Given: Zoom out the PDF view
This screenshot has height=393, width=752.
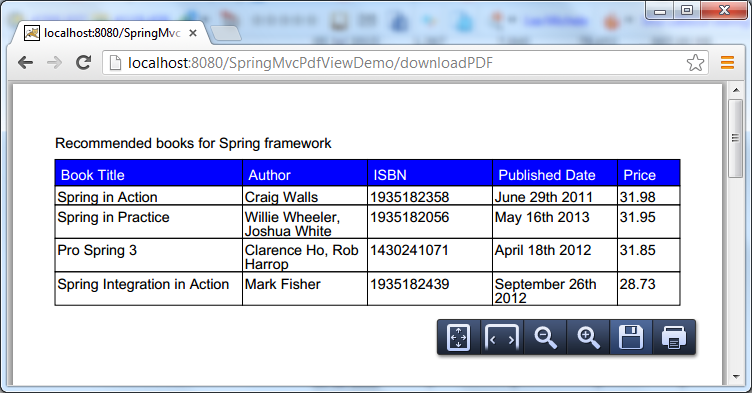Looking at the screenshot, I should 545,338.
